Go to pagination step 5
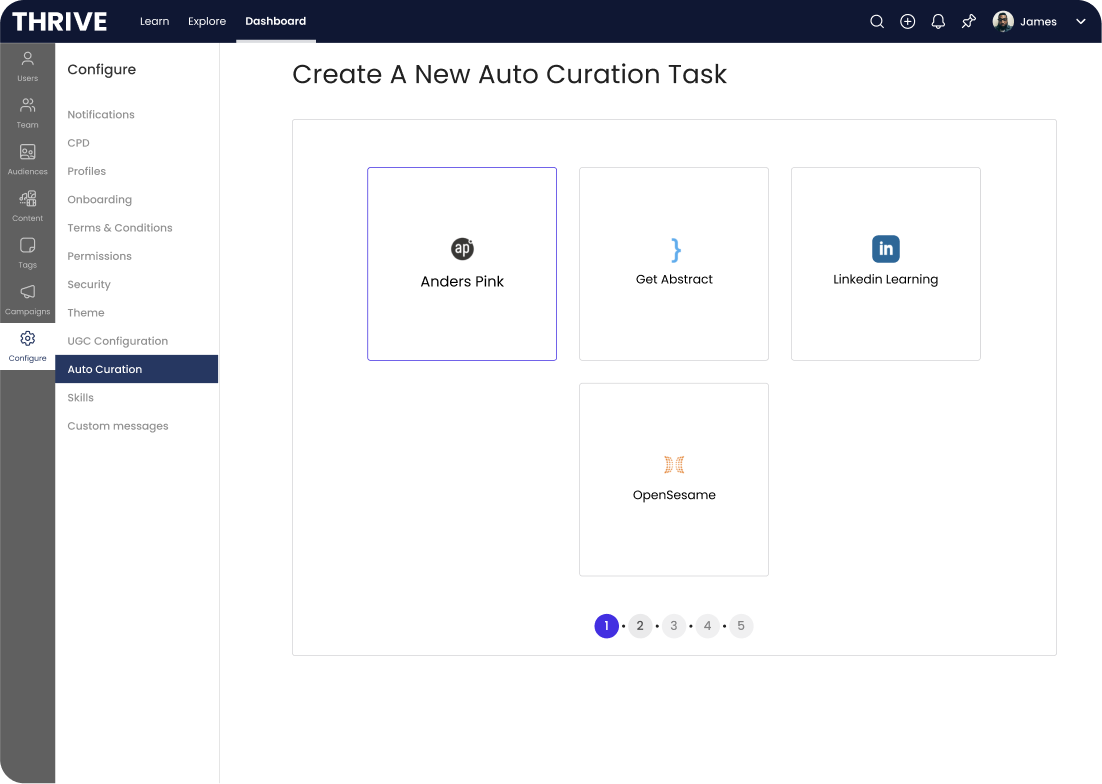This screenshot has width=1102, height=784. tap(741, 626)
